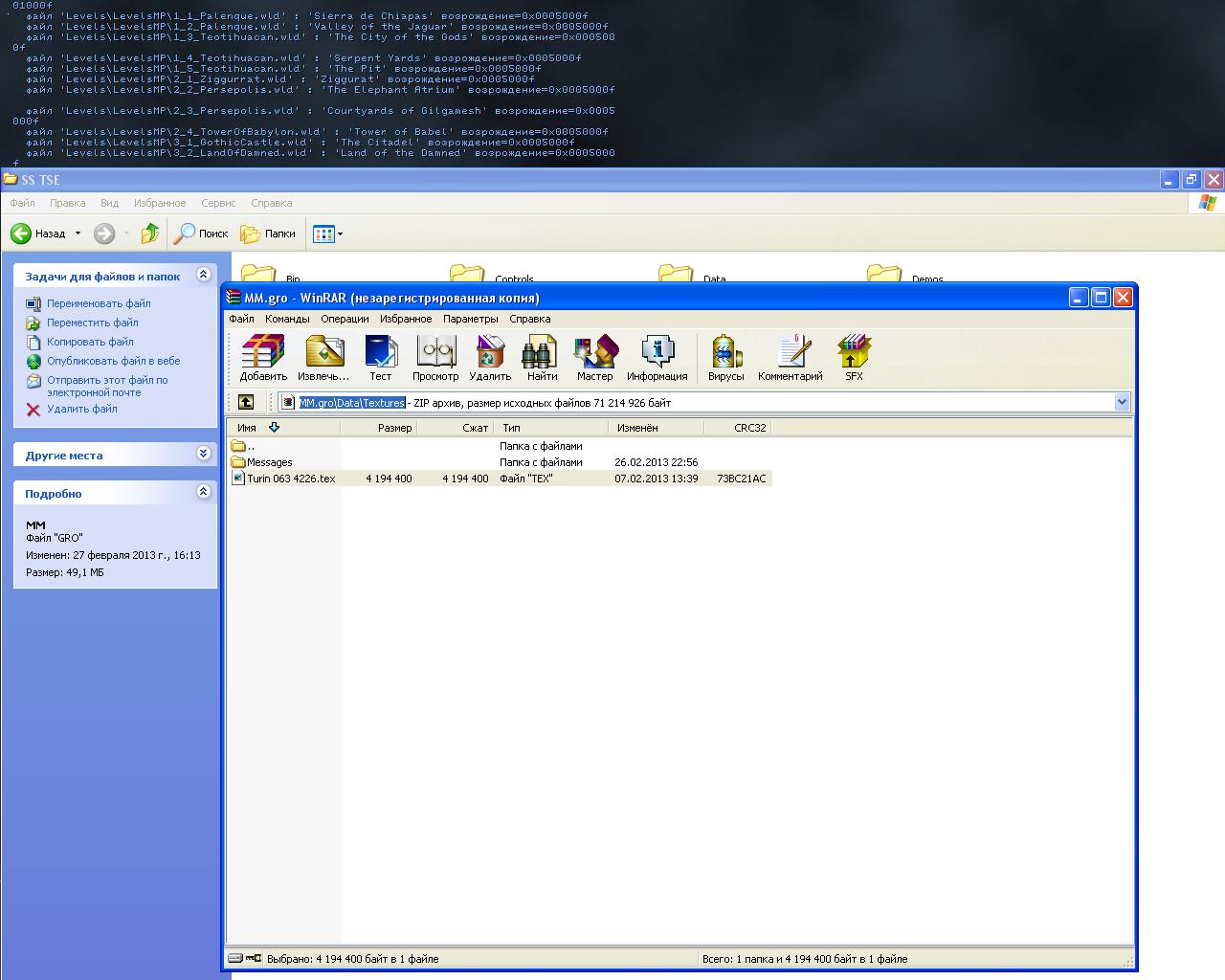Expand the Другие места panel
This screenshot has height=980, width=1225.
tap(203, 453)
